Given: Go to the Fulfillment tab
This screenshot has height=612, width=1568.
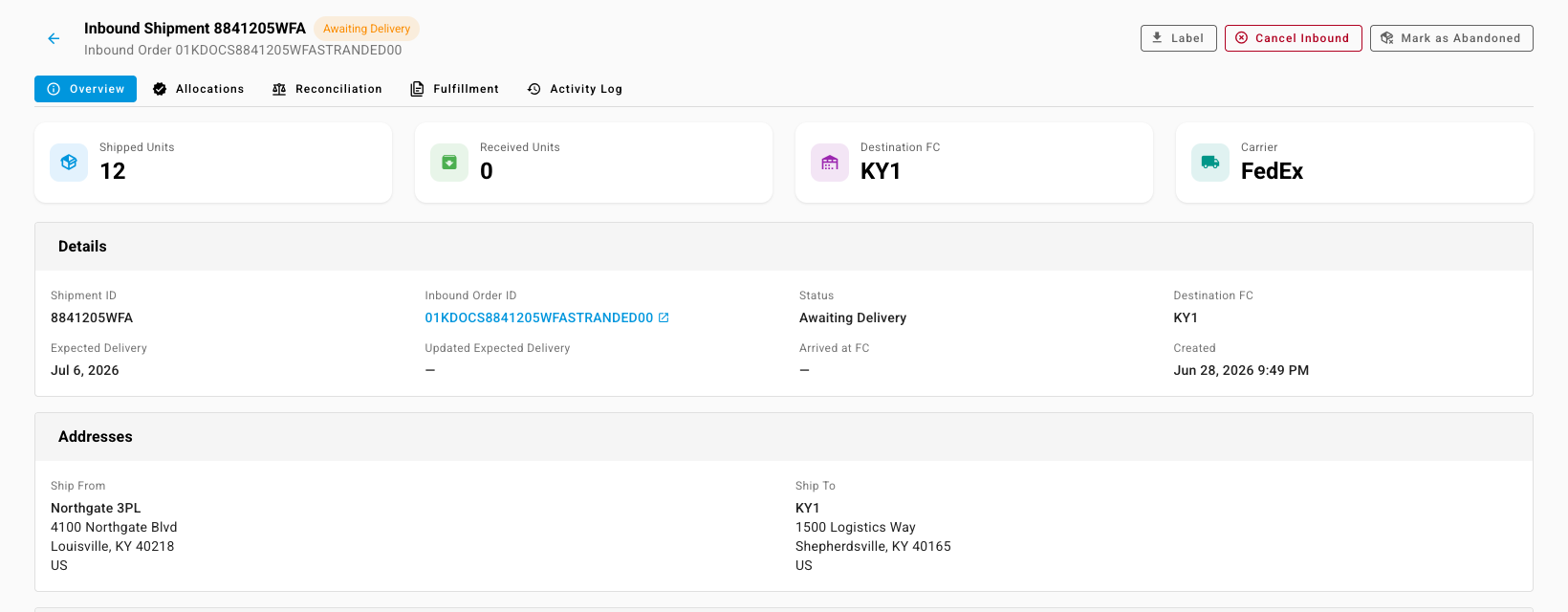Looking at the screenshot, I should click(x=455, y=89).
